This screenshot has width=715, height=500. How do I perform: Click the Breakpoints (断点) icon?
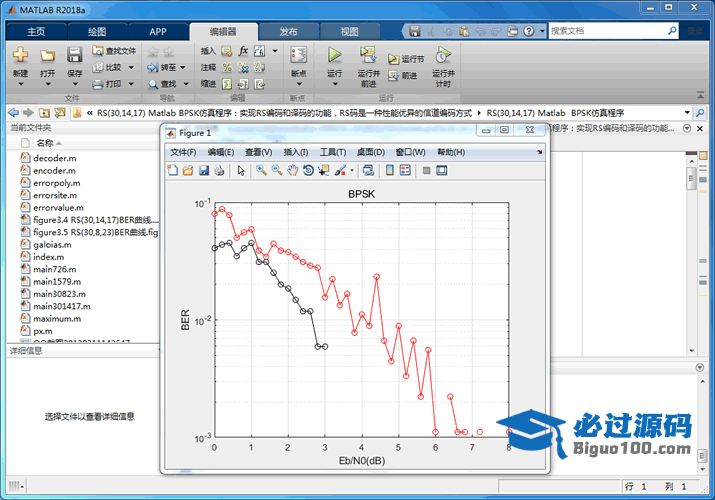299,55
